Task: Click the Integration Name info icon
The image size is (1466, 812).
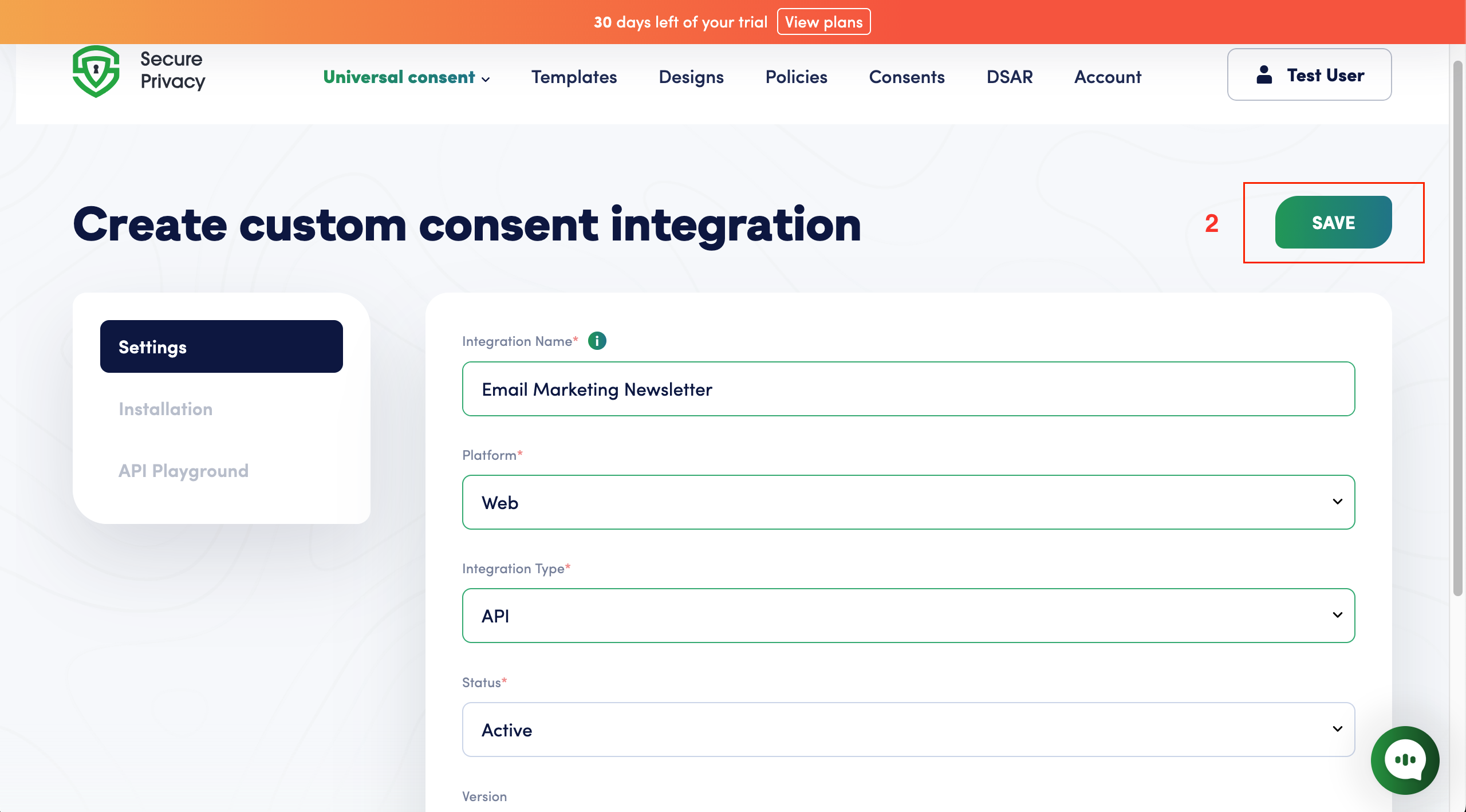Action: (597, 341)
